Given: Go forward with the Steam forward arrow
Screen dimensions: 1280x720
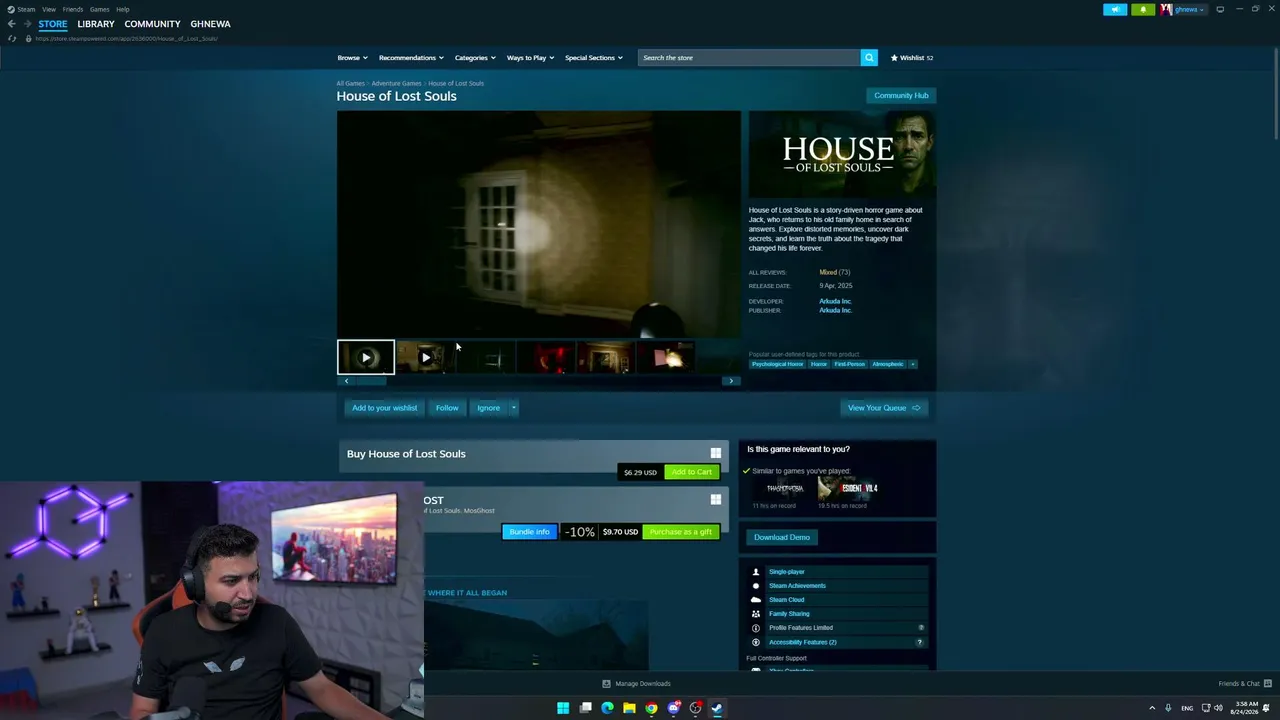Looking at the screenshot, I should 28,24.
